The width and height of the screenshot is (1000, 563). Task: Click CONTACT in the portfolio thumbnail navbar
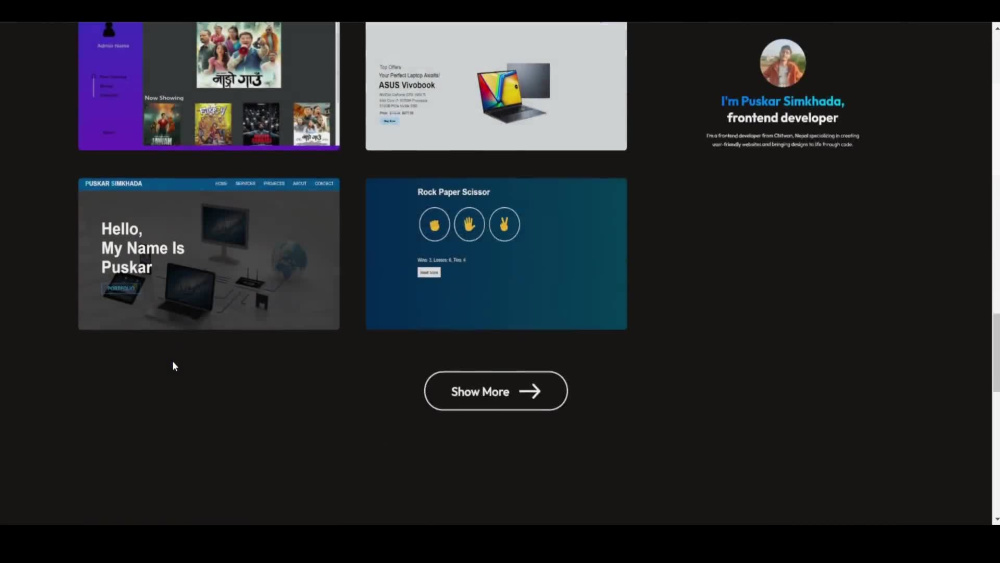(x=324, y=184)
